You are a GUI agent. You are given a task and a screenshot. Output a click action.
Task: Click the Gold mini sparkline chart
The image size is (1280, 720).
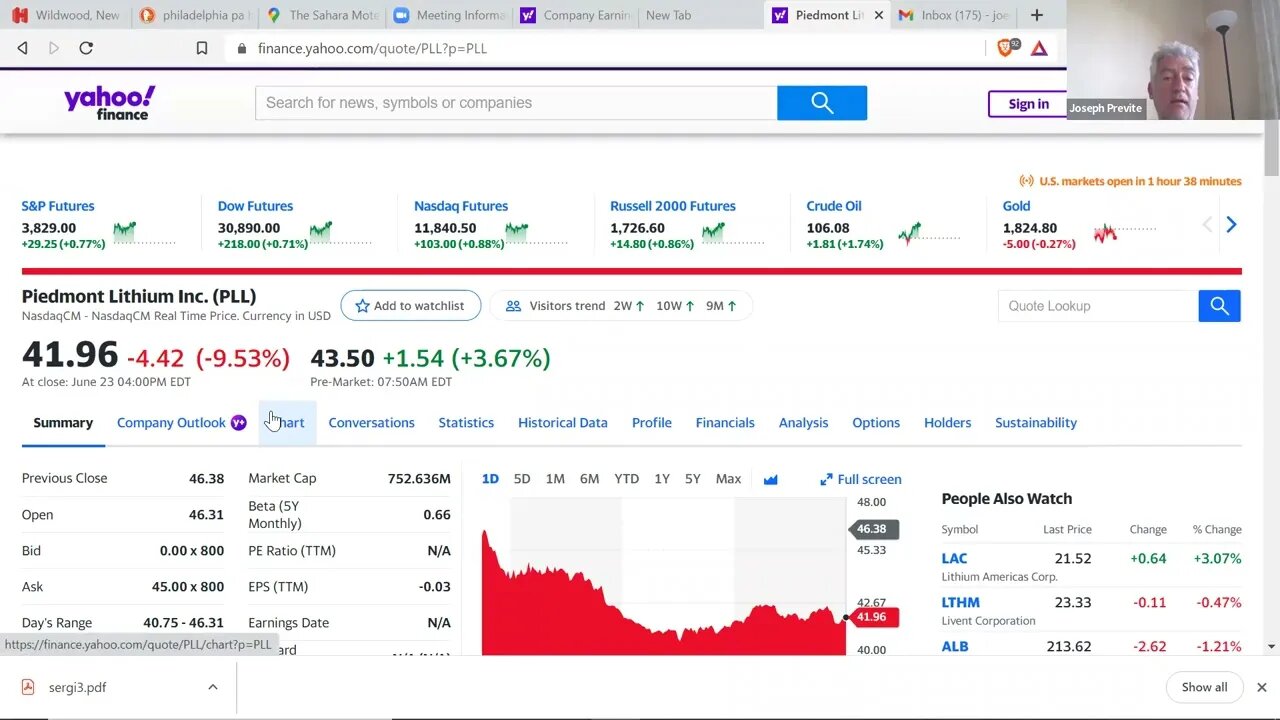pyautogui.click(x=1125, y=233)
